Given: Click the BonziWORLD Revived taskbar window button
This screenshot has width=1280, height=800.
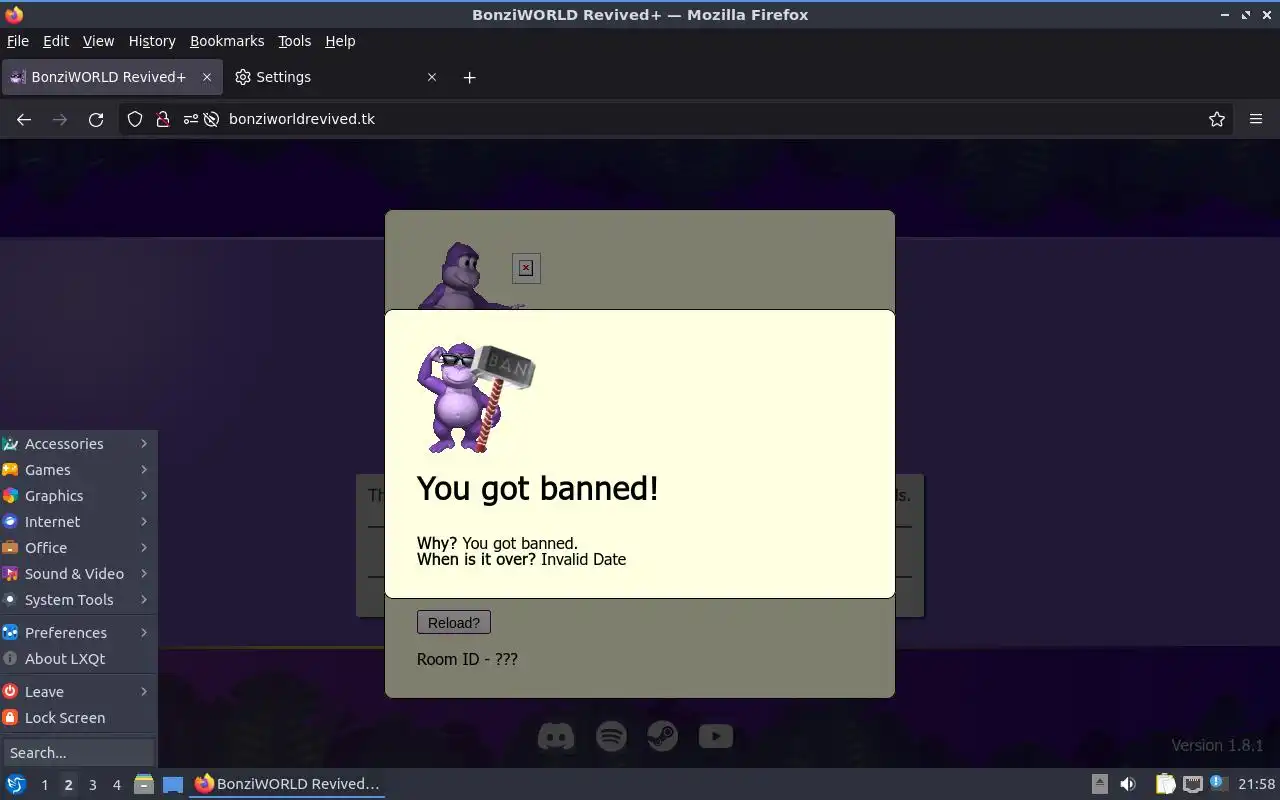Looking at the screenshot, I should tap(288, 784).
